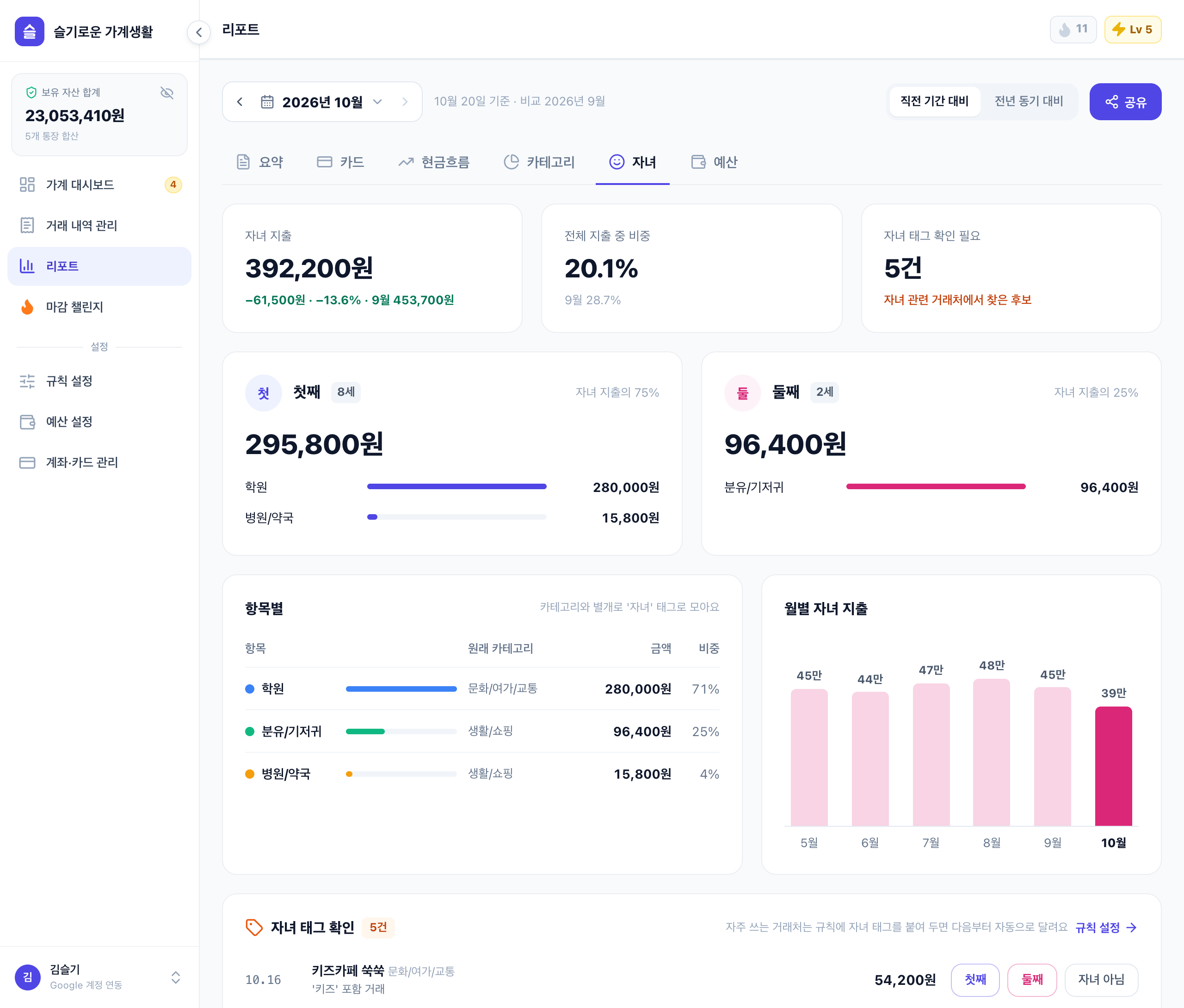1184x1008 pixels.
Task: Select the 자녀 tab
Action: [x=633, y=162]
